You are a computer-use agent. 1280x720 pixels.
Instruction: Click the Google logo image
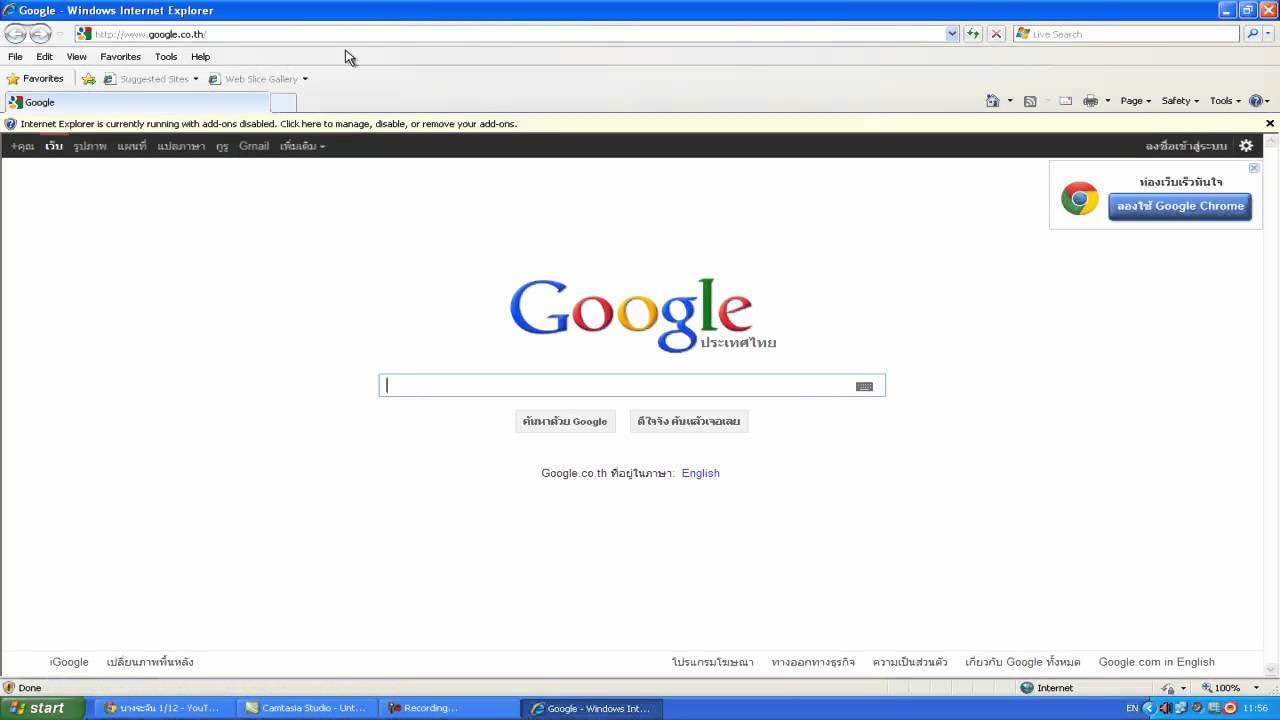(642, 314)
